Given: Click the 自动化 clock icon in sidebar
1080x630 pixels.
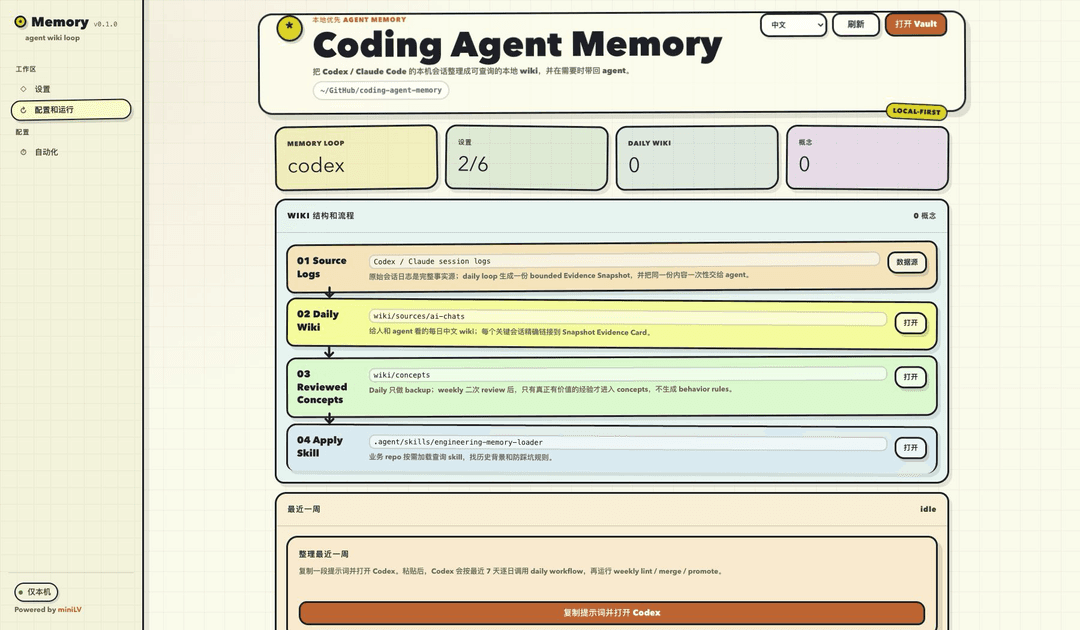Looking at the screenshot, I should 23,152.
